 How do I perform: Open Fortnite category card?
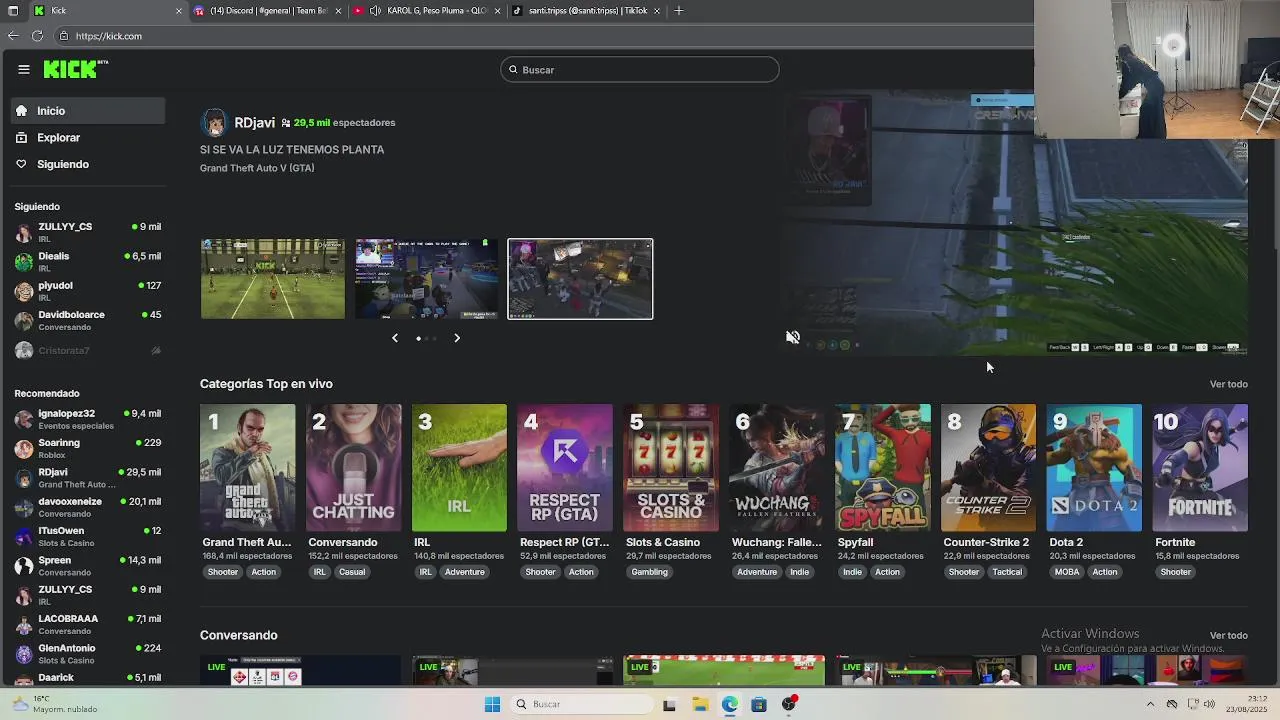1200,468
